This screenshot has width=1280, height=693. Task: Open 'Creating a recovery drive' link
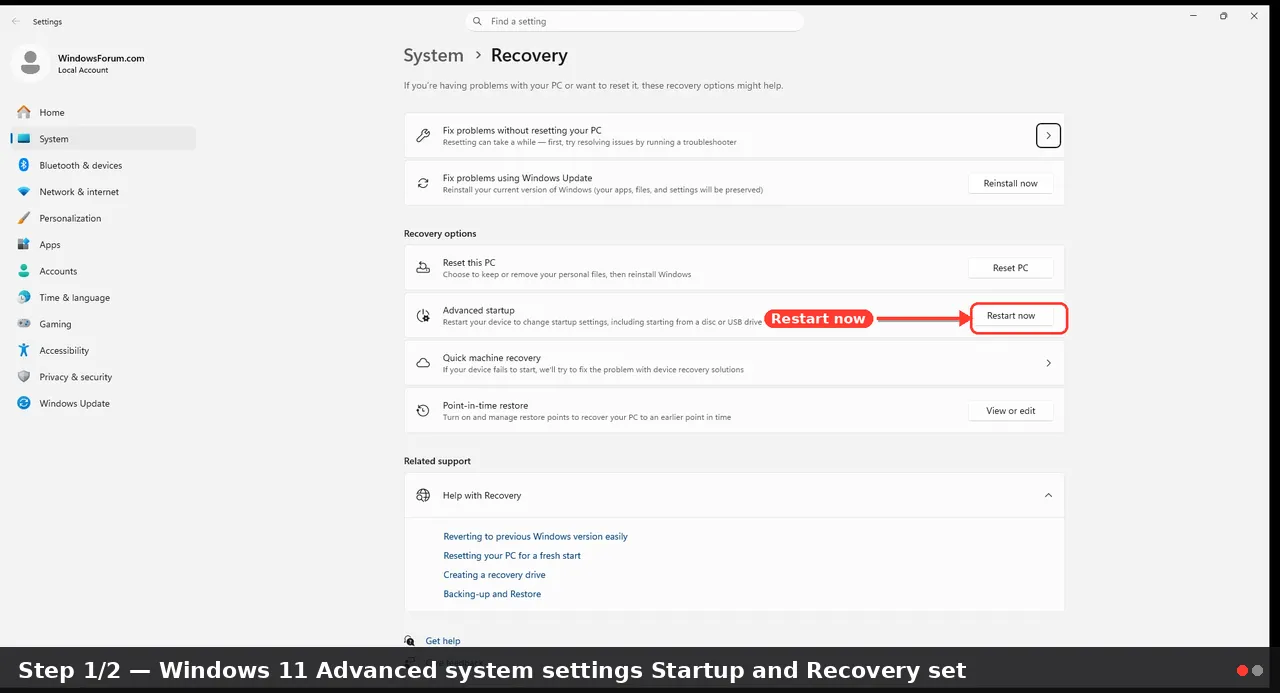[x=494, y=575]
